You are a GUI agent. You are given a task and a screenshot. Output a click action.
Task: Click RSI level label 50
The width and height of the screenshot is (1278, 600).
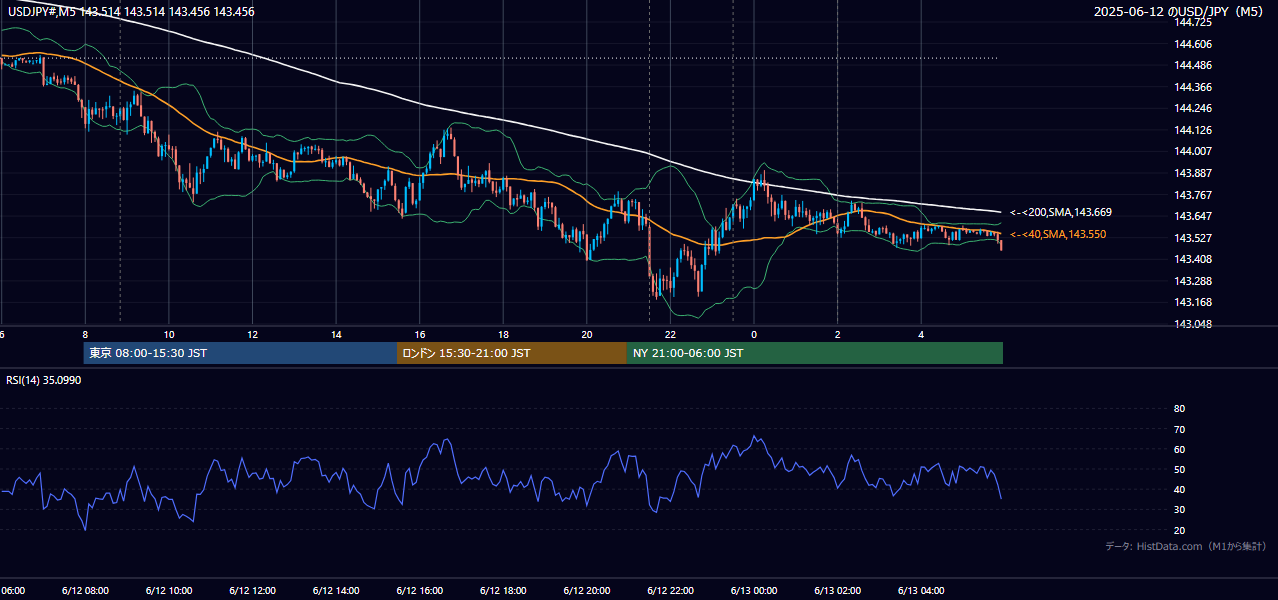click(1179, 469)
